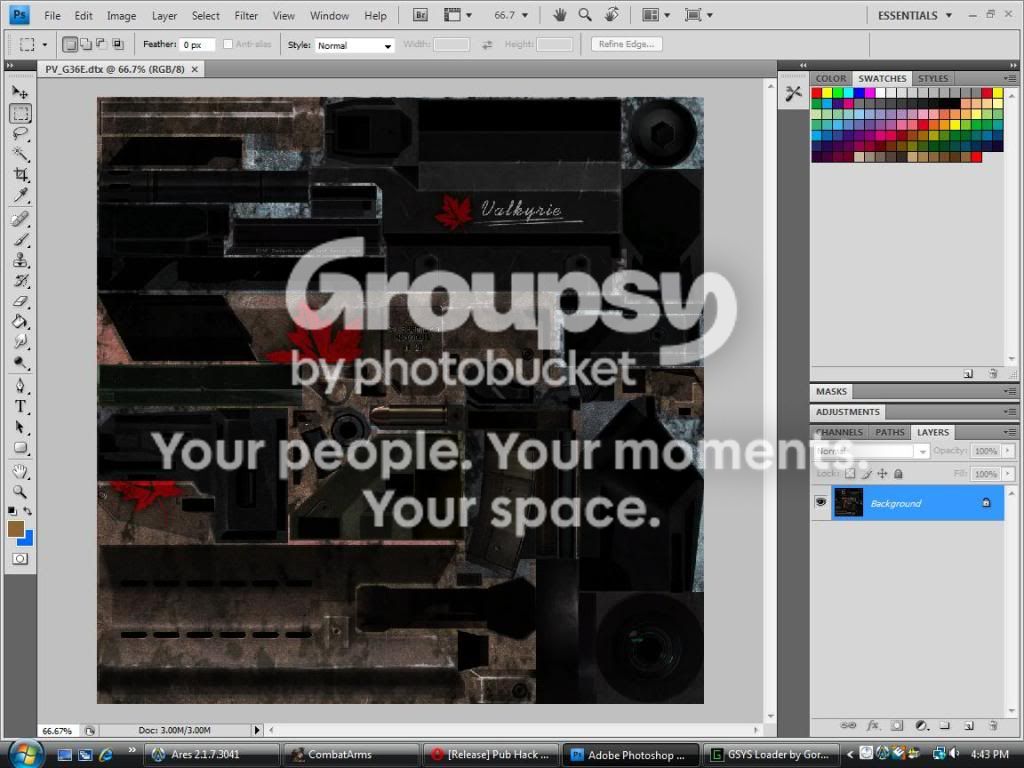Click the Refine Edge button

pos(626,44)
